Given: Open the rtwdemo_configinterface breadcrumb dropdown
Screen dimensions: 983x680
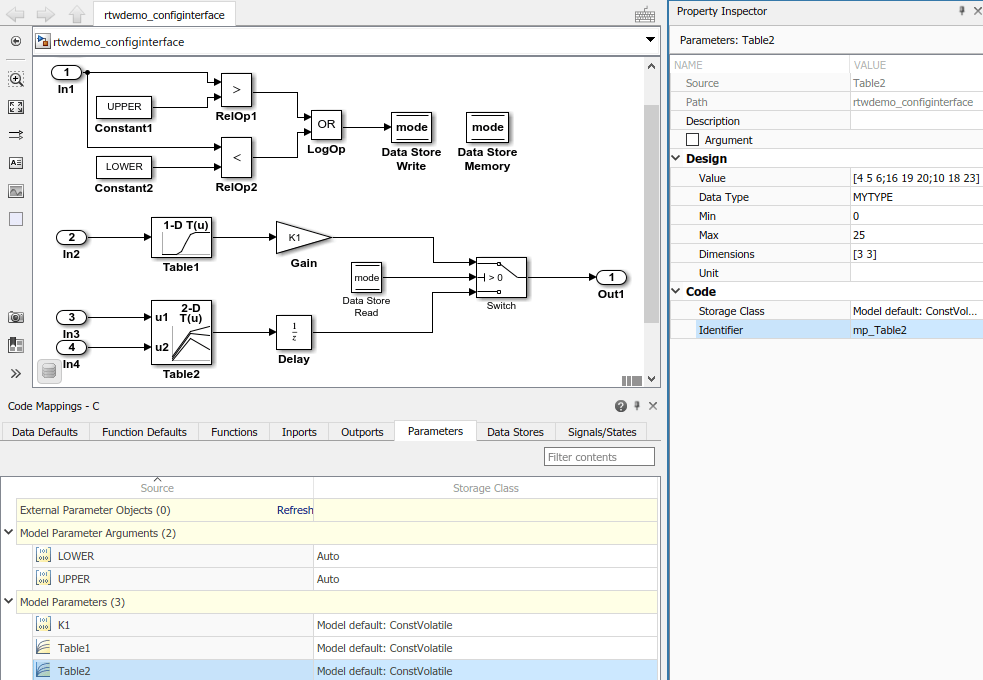Looking at the screenshot, I should [651, 41].
